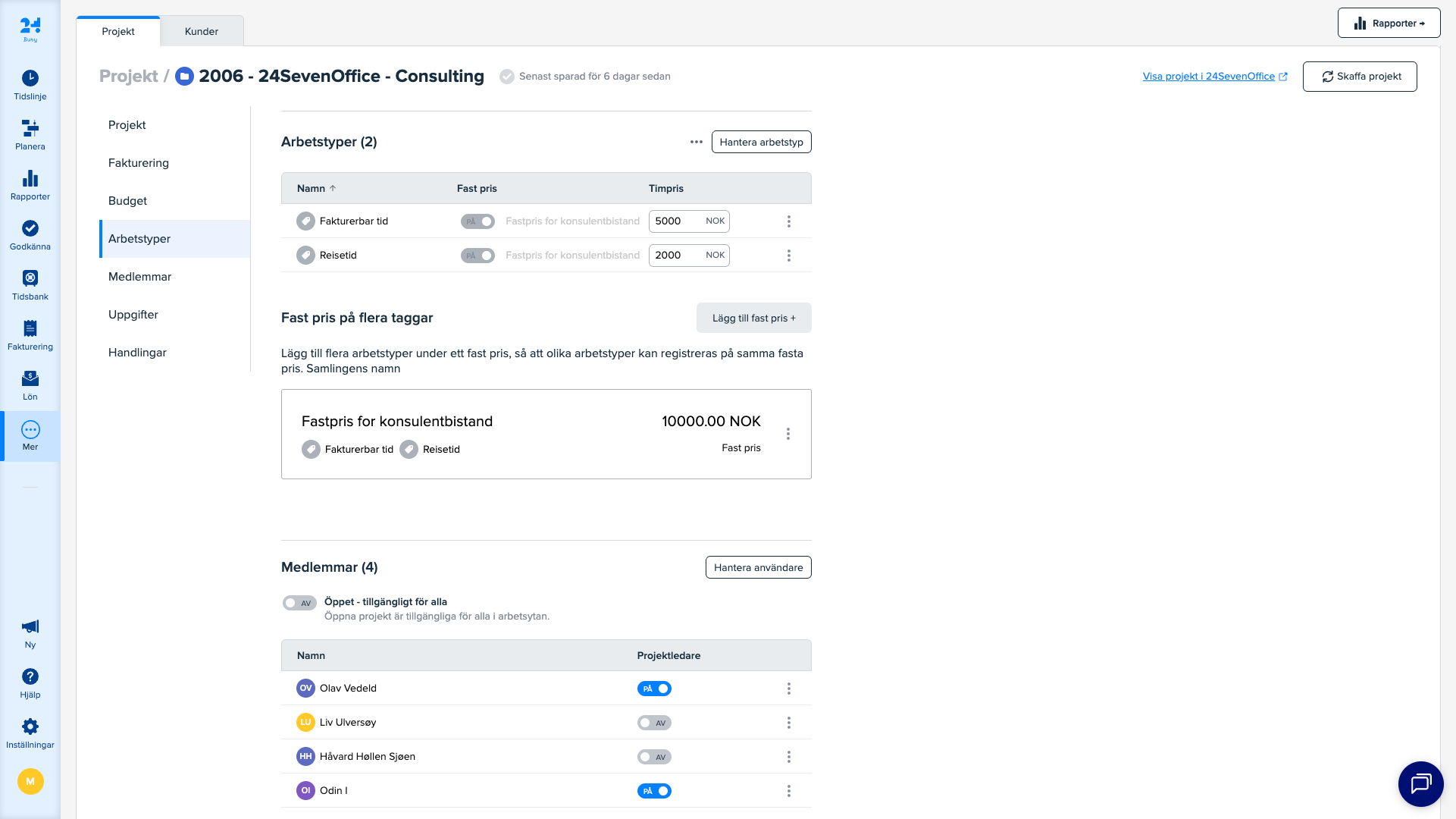Viewport: 1456px width, 819px height.
Task: Click the Projekt breadcrumb link
Action: click(x=129, y=77)
